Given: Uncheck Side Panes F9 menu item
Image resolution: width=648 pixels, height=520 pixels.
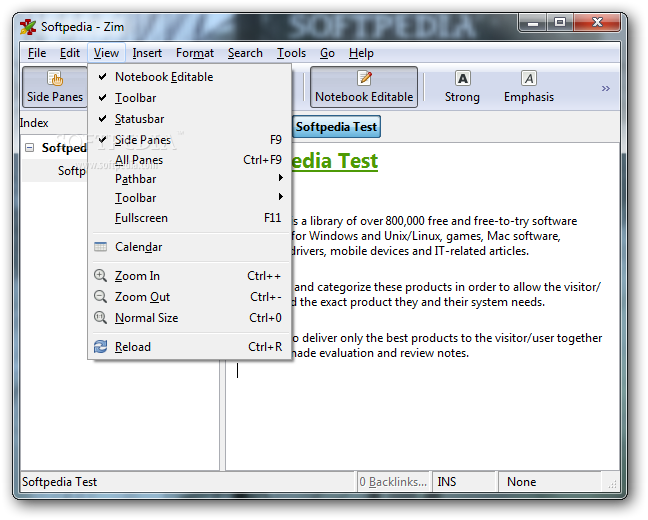Looking at the screenshot, I should tap(189, 140).
